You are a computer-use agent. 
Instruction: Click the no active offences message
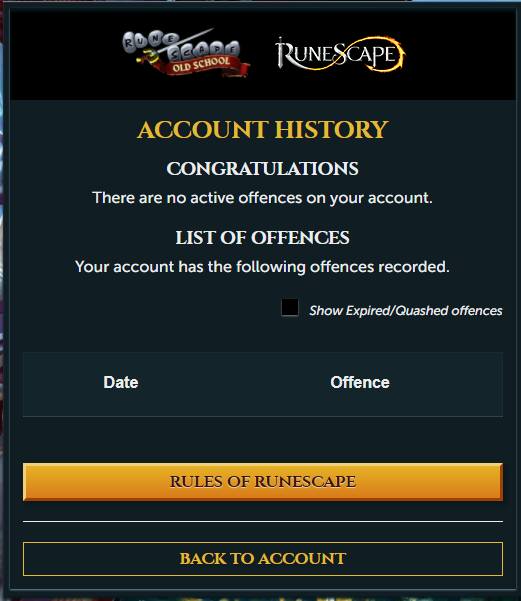[x=263, y=198]
